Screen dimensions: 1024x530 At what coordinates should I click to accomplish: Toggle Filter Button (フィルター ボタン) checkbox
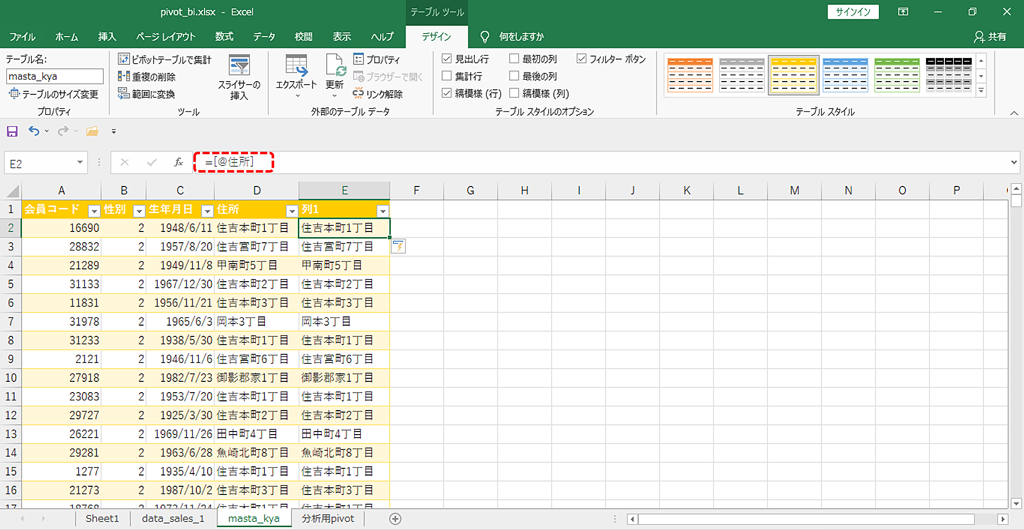tap(582, 59)
